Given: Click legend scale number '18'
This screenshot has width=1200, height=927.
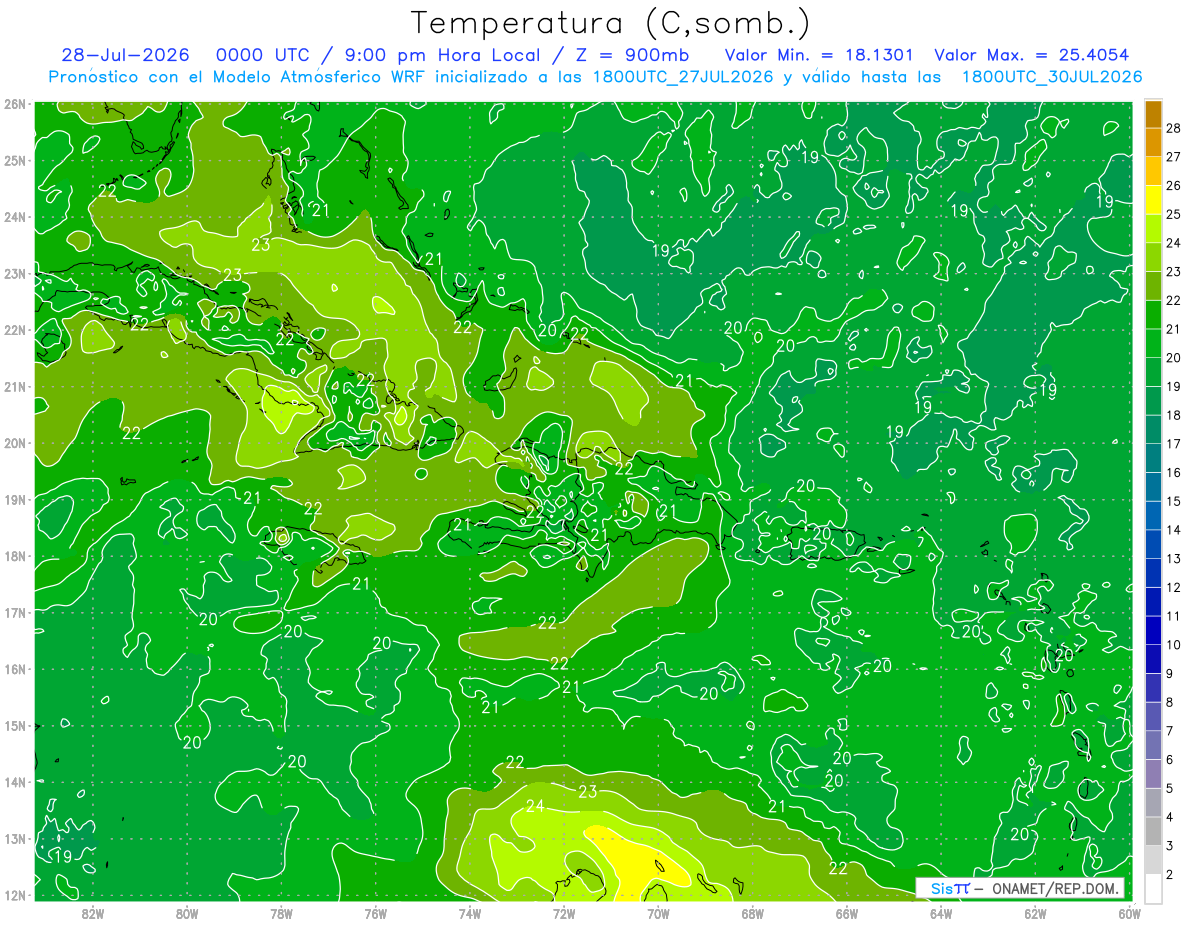Looking at the screenshot, I should click(1173, 415).
